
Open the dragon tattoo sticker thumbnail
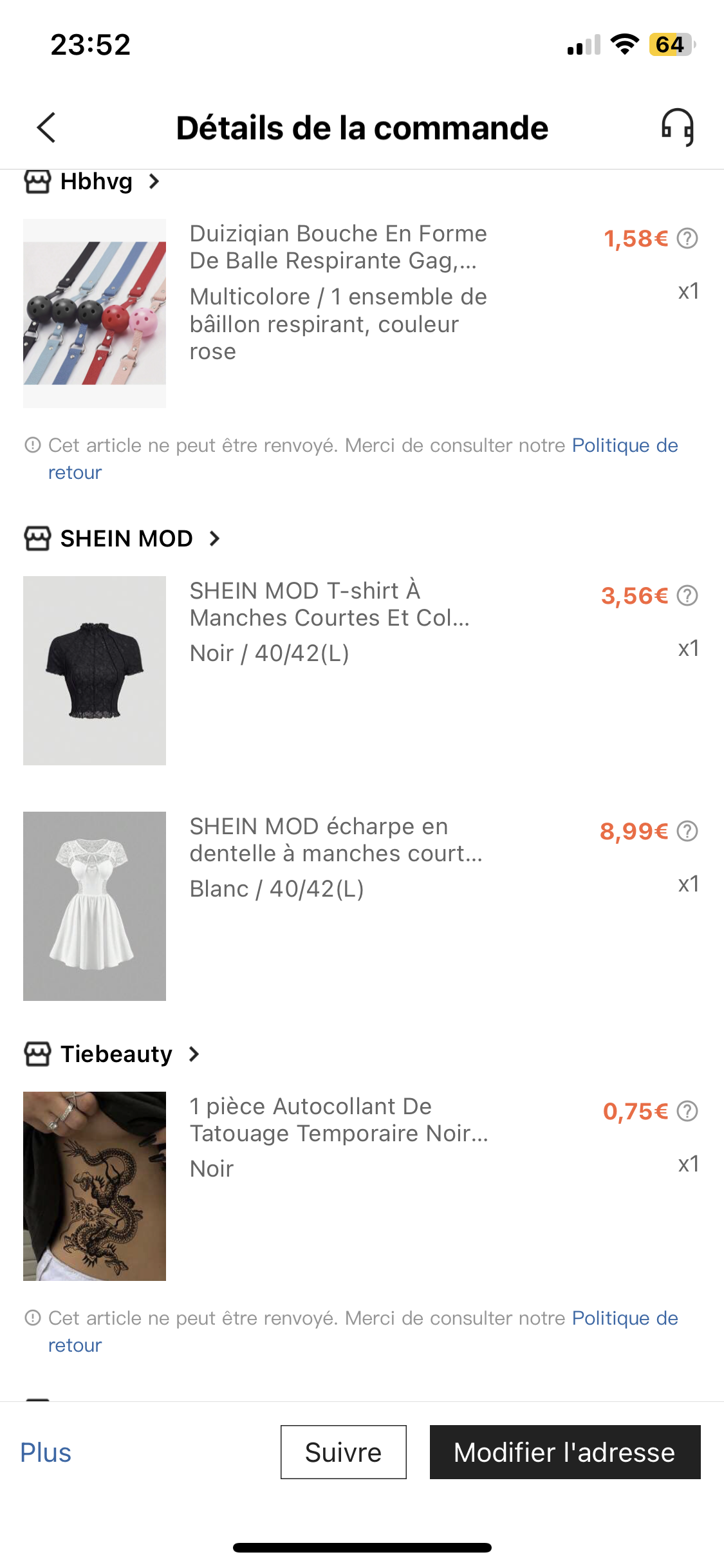click(95, 1186)
